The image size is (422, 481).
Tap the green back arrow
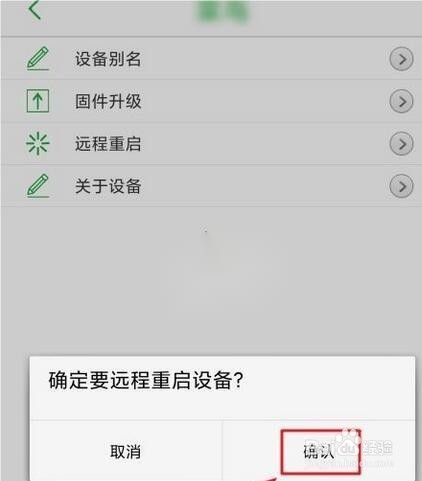click(35, 10)
